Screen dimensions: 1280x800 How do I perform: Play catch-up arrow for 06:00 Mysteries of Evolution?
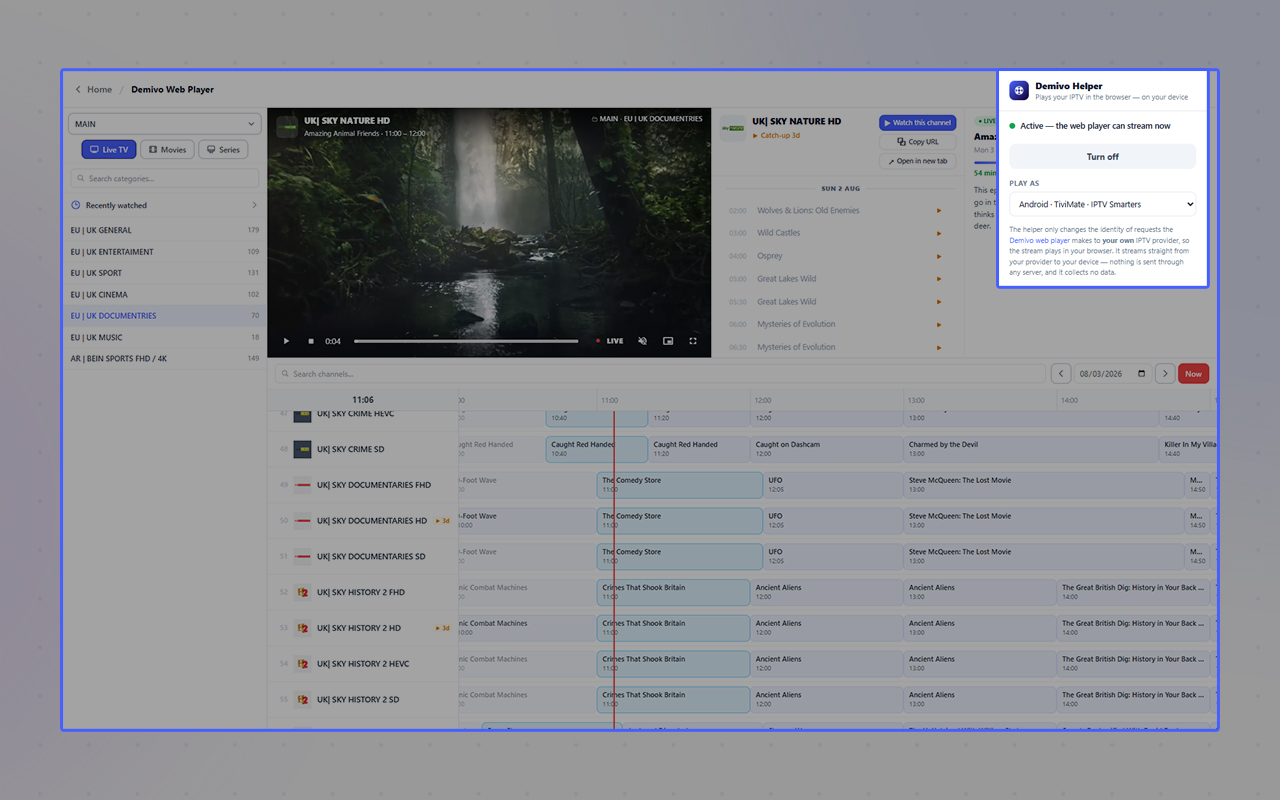click(x=939, y=324)
